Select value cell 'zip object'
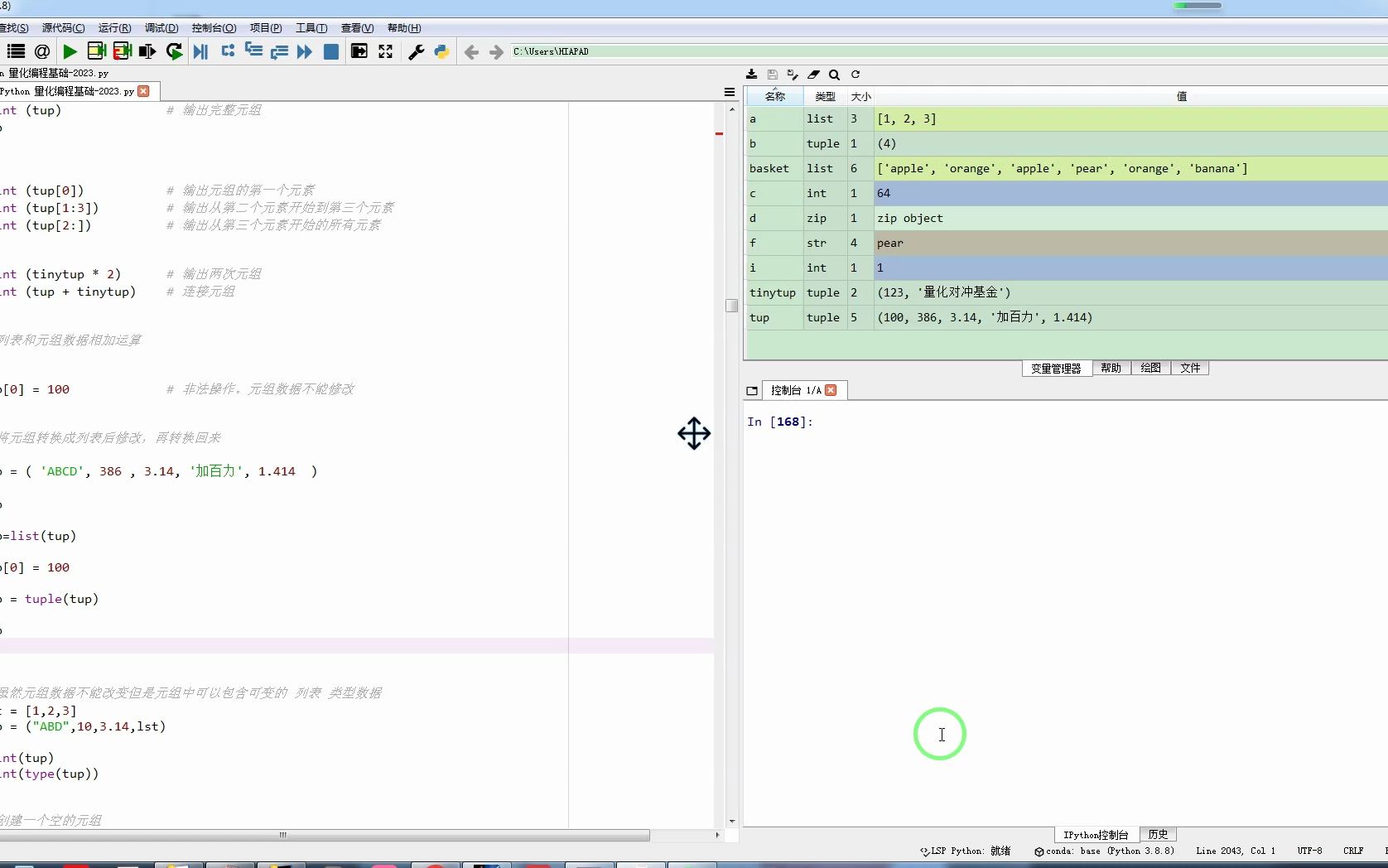Viewport: 1388px width, 868px height. [x=1131, y=219]
